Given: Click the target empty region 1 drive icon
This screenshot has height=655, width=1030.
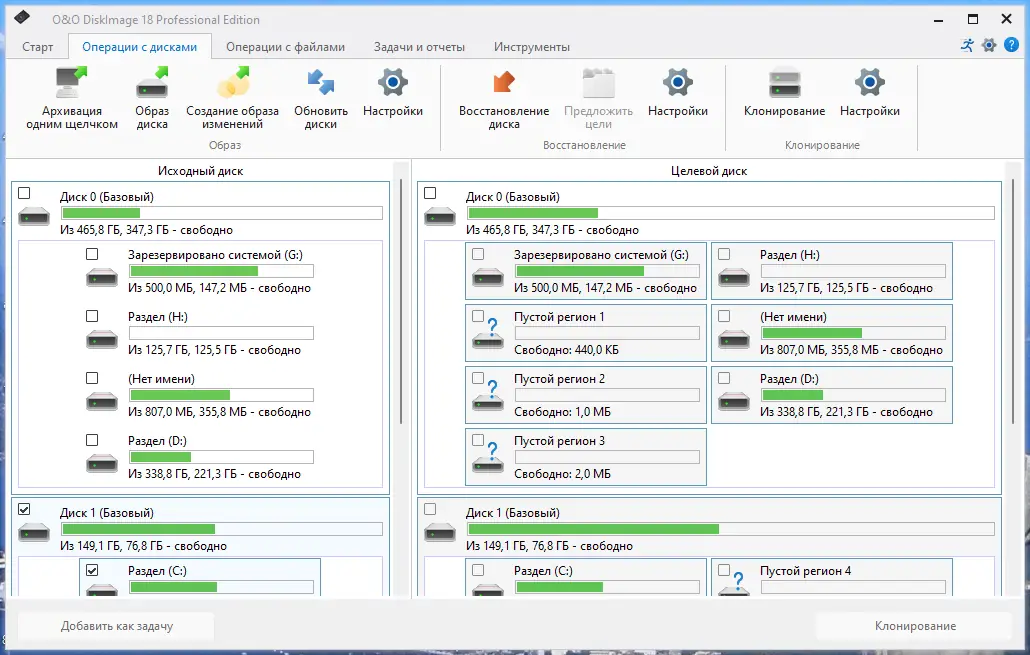Looking at the screenshot, I should (x=488, y=335).
